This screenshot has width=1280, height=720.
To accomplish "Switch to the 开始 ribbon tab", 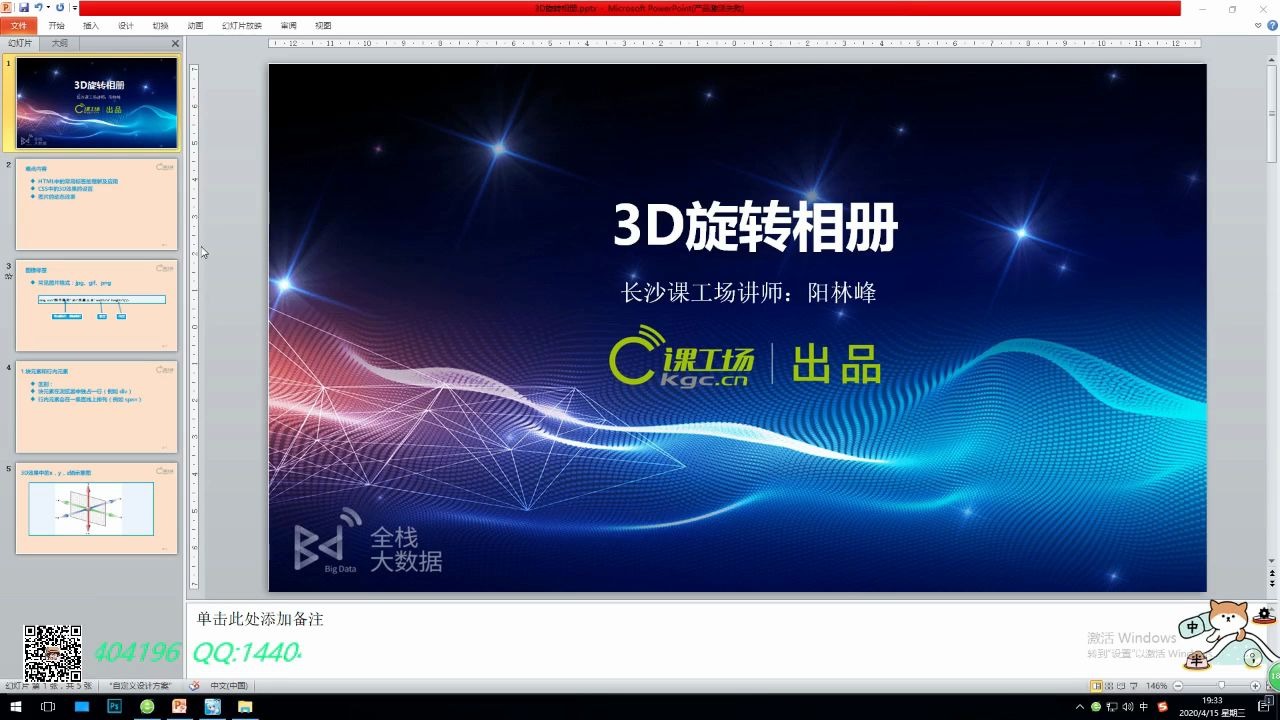I will 57,26.
